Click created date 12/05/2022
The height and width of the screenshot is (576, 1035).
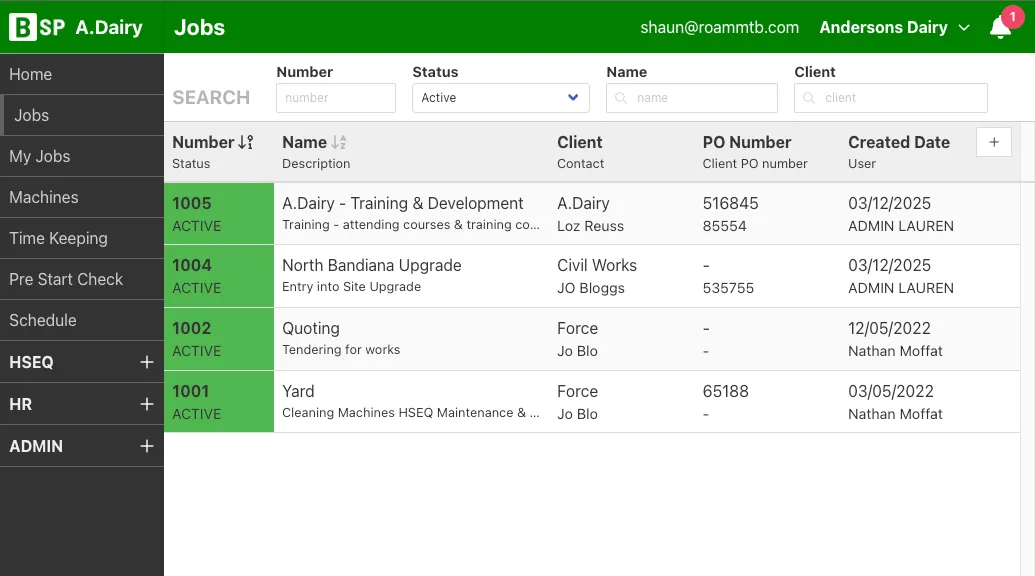[889, 328]
